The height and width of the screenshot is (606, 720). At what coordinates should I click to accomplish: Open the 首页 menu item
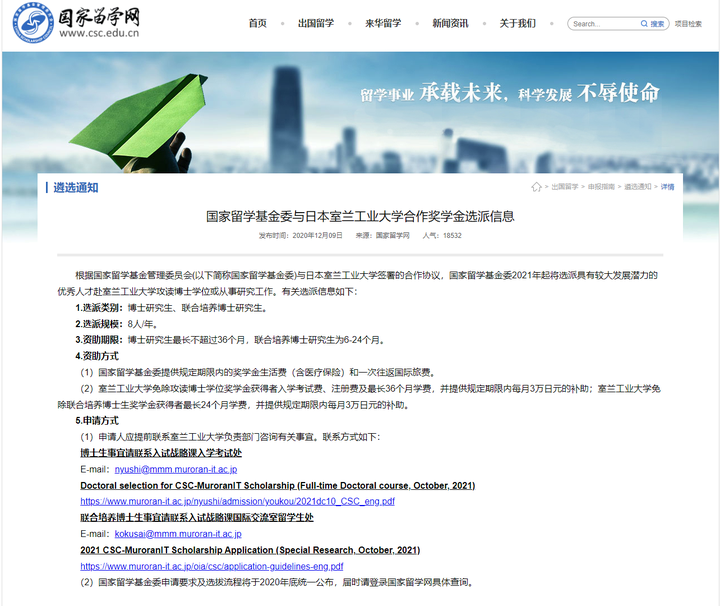click(x=258, y=23)
